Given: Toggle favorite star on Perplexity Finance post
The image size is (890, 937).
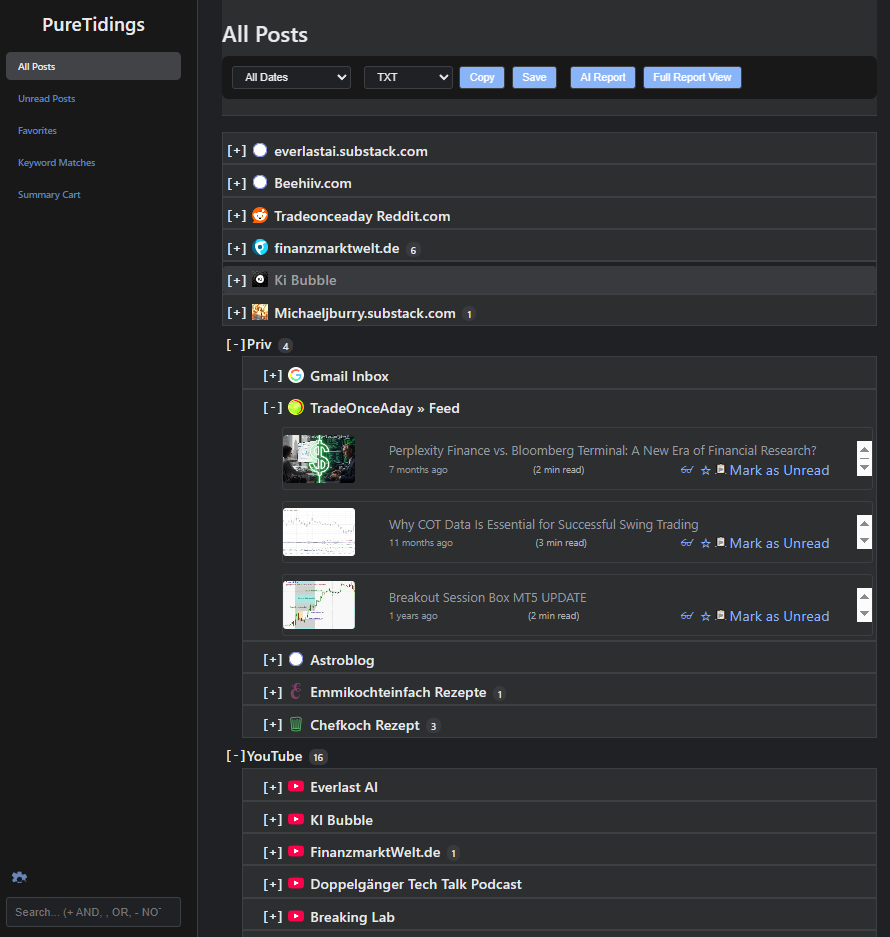Looking at the screenshot, I should 705,471.
